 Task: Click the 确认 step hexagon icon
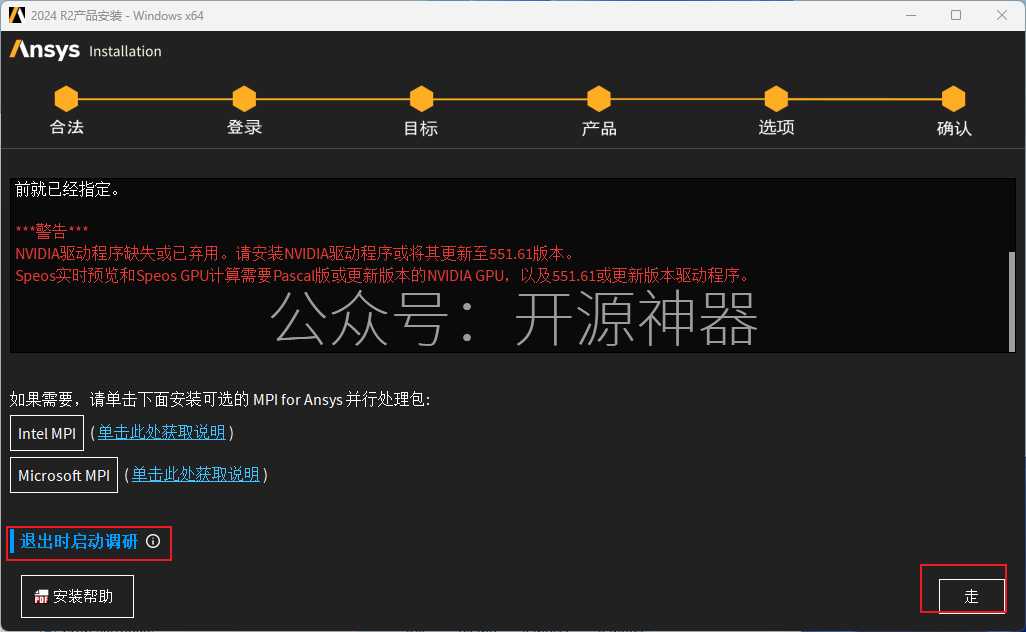click(953, 99)
